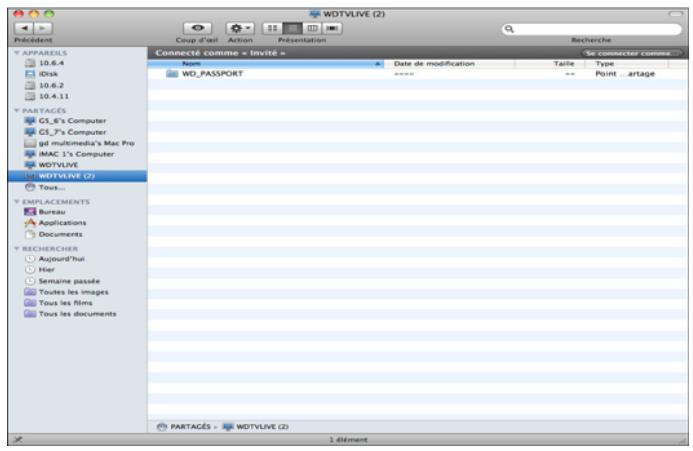Click the window resize grip corner
This screenshot has height=451, width=693.
tap(683, 440)
